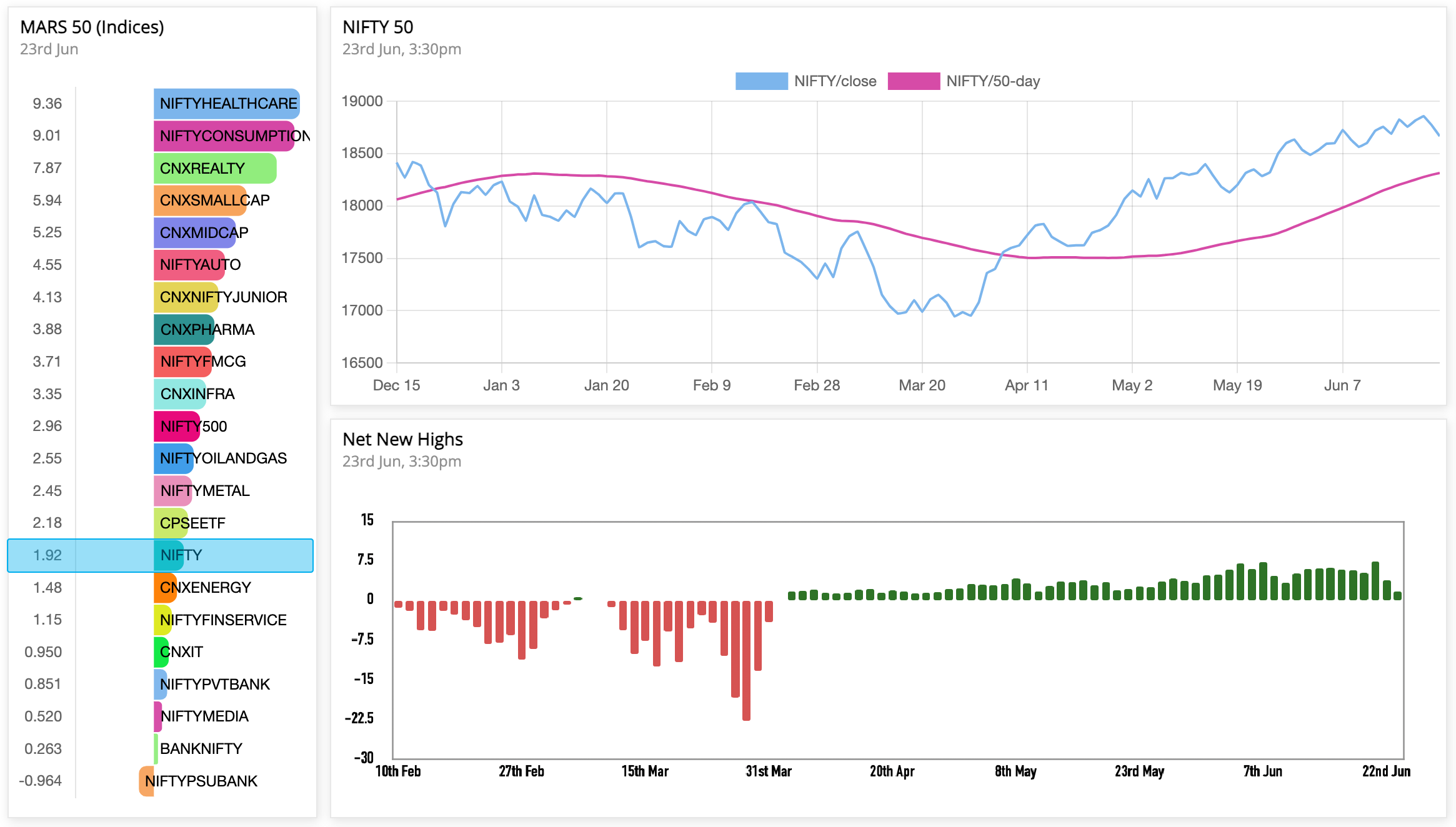1456x827 pixels.
Task: Click the magenta NIFTY/50-day legend swatch
Action: (x=914, y=81)
